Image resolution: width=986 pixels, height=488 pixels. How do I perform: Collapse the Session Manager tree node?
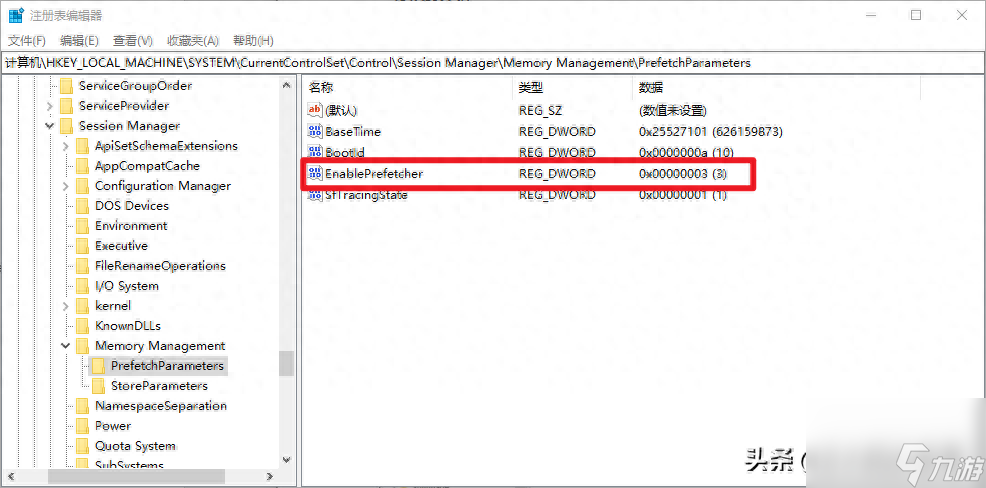(50, 126)
